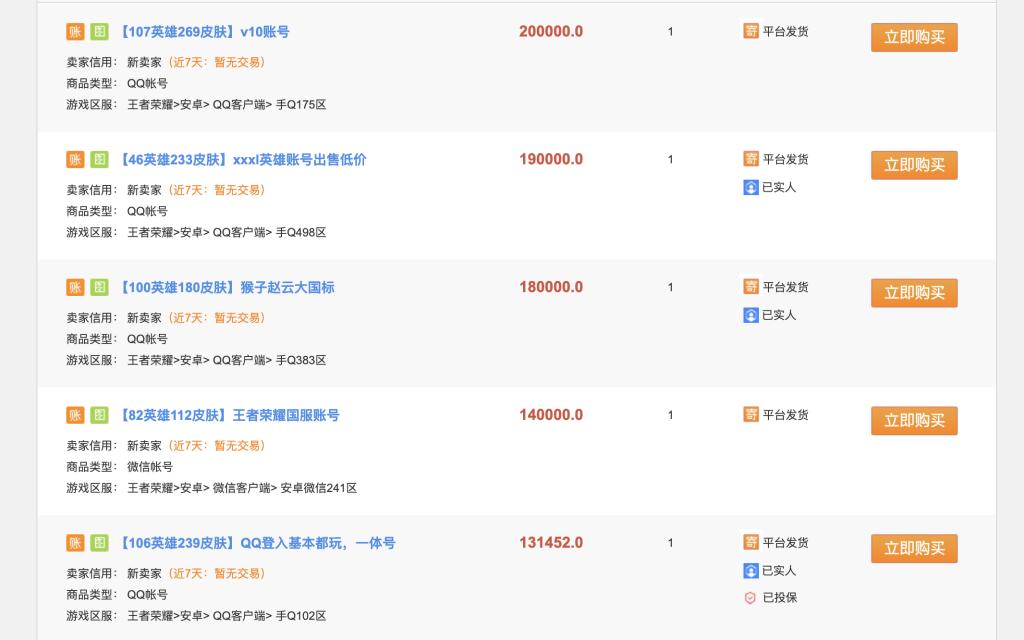Screen dimensions: 1024x640
Task: Click the 寄 平台发货 icon on the 200000.0 listing
Action: [750, 31]
